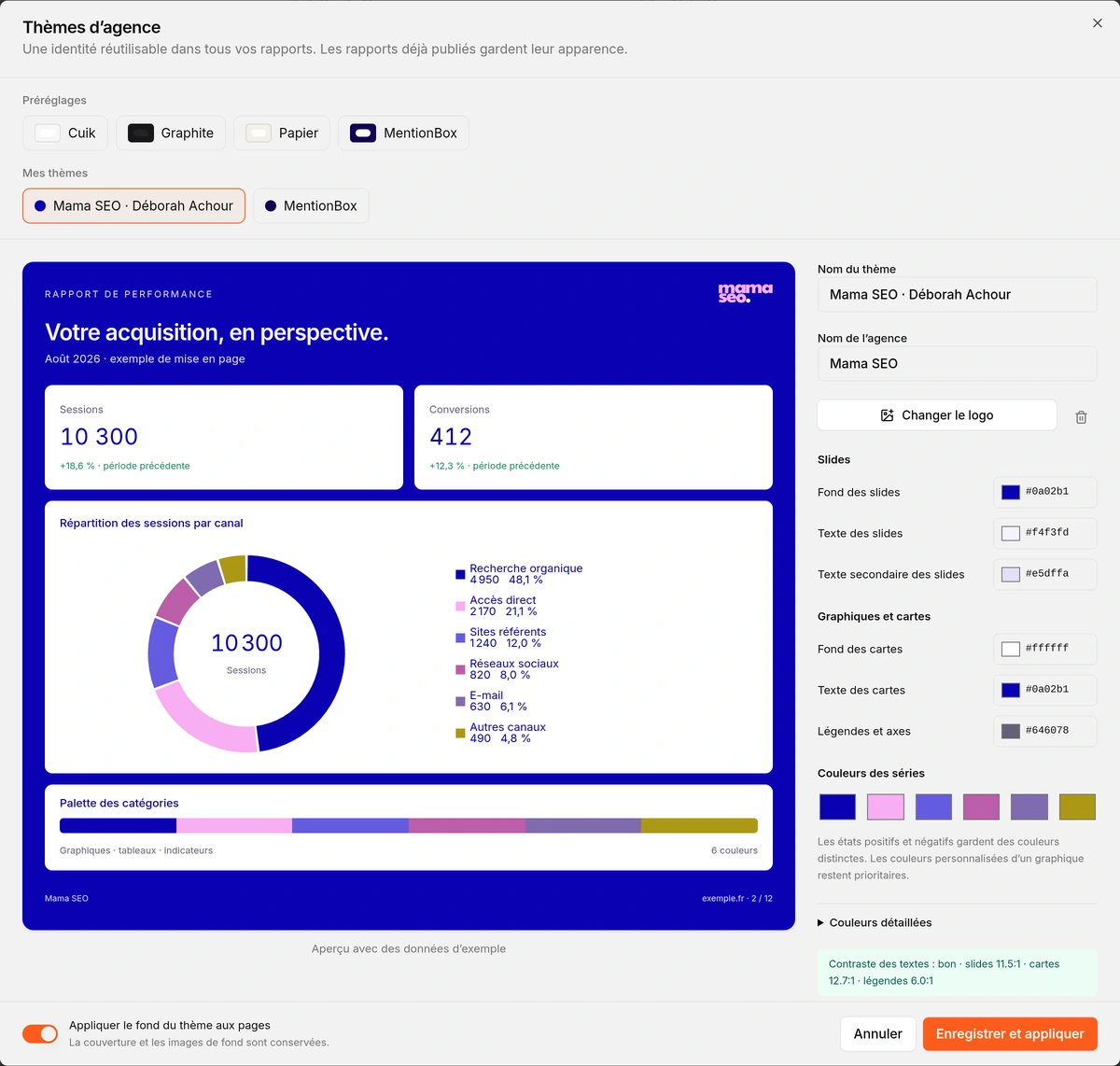Viewport: 1120px width, 1066px height.
Task: Click the Sessions 10 300 card
Action: [x=224, y=437]
